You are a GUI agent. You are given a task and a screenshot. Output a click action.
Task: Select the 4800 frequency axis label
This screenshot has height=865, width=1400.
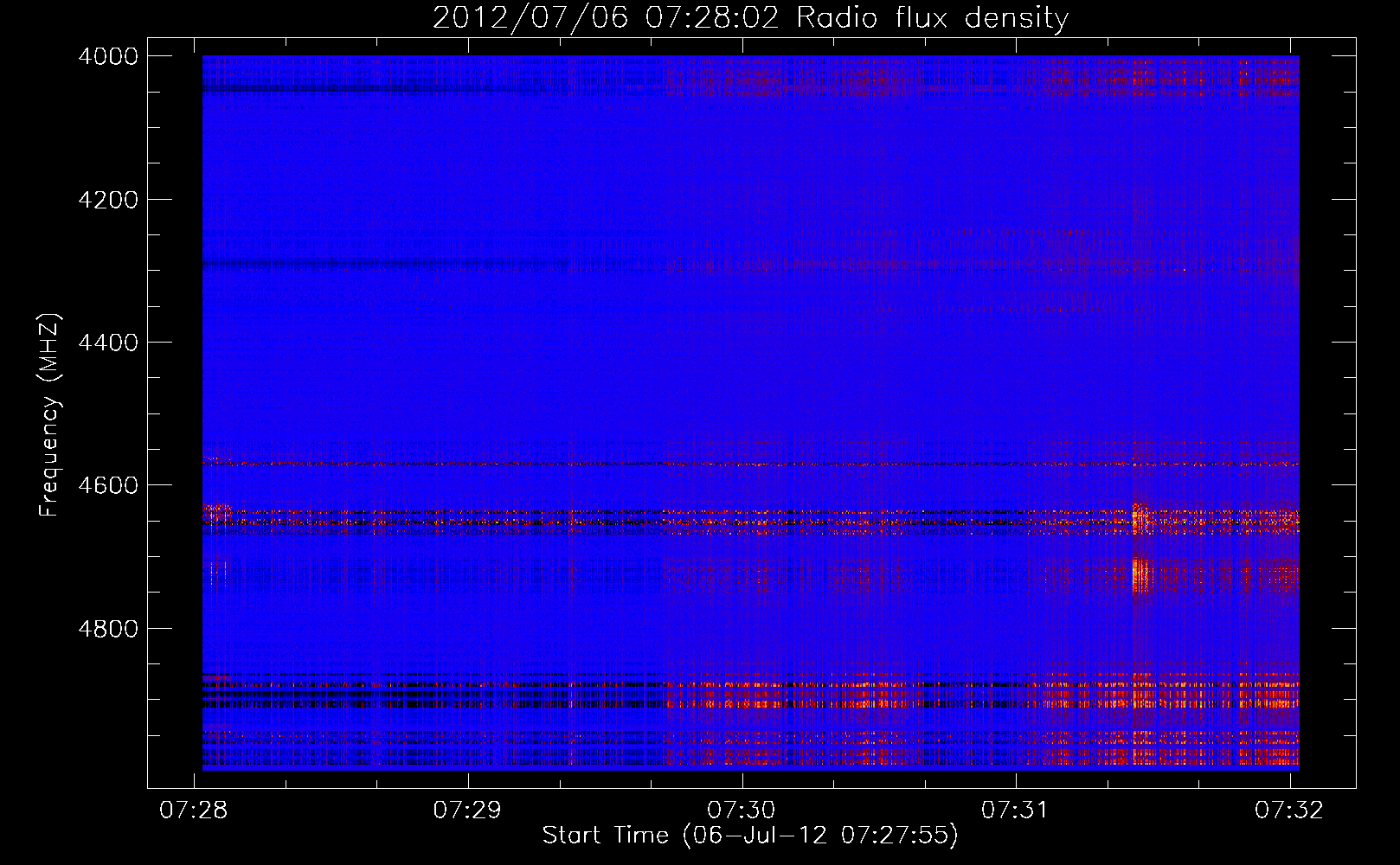point(108,628)
